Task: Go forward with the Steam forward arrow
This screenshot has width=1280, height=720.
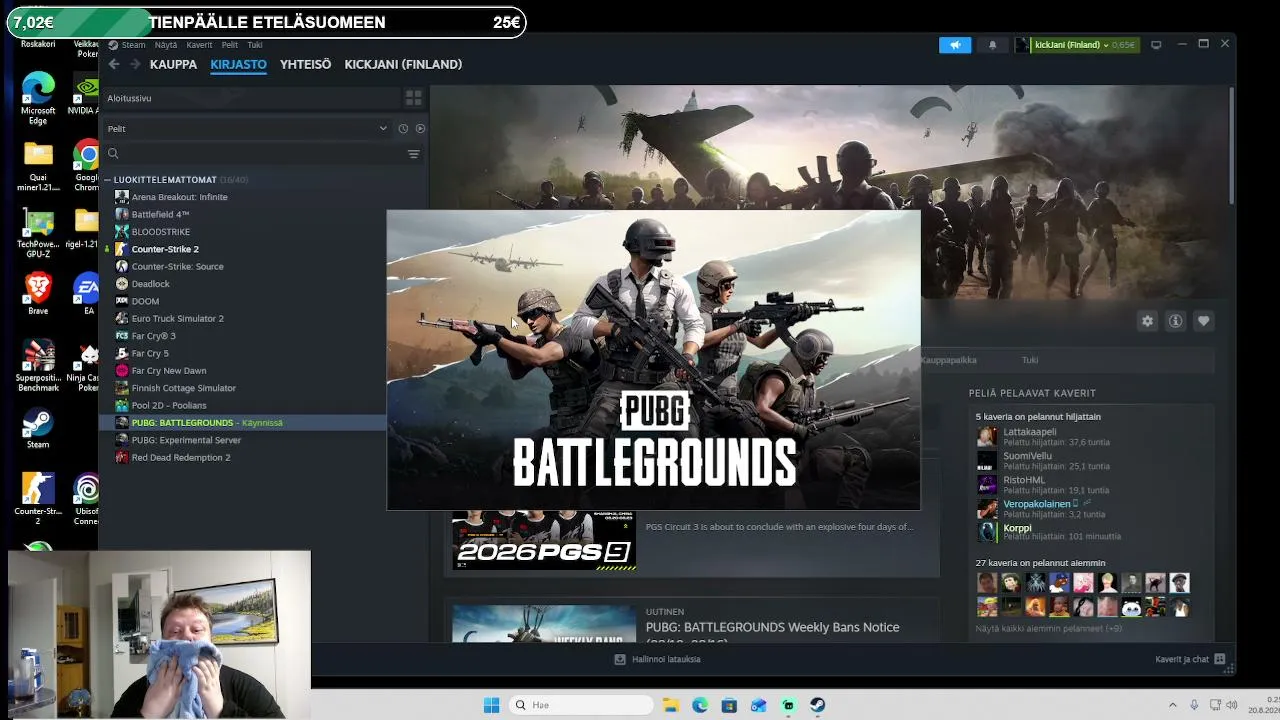Action: 135,64
